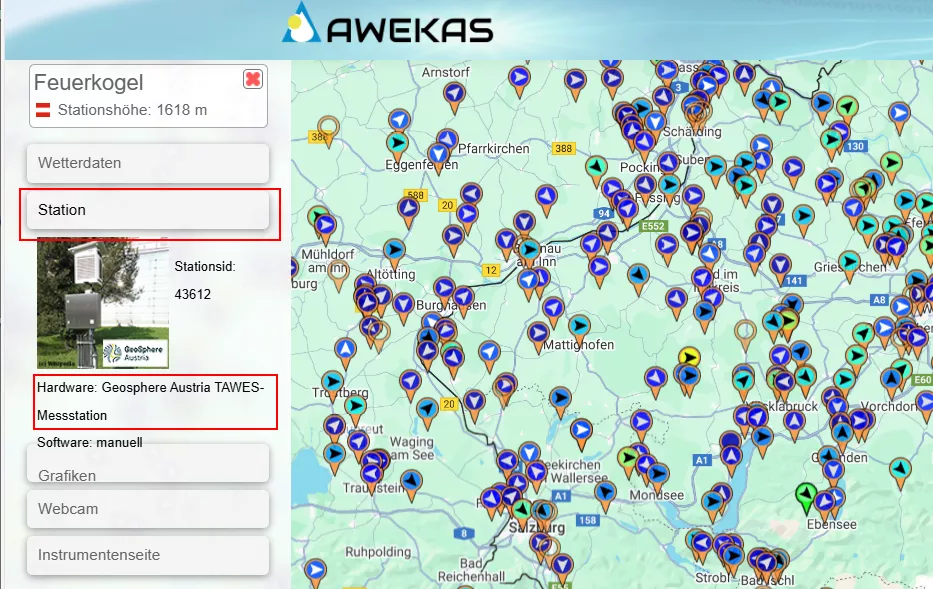Click the cyan marker above Altötting label

pos(394,253)
